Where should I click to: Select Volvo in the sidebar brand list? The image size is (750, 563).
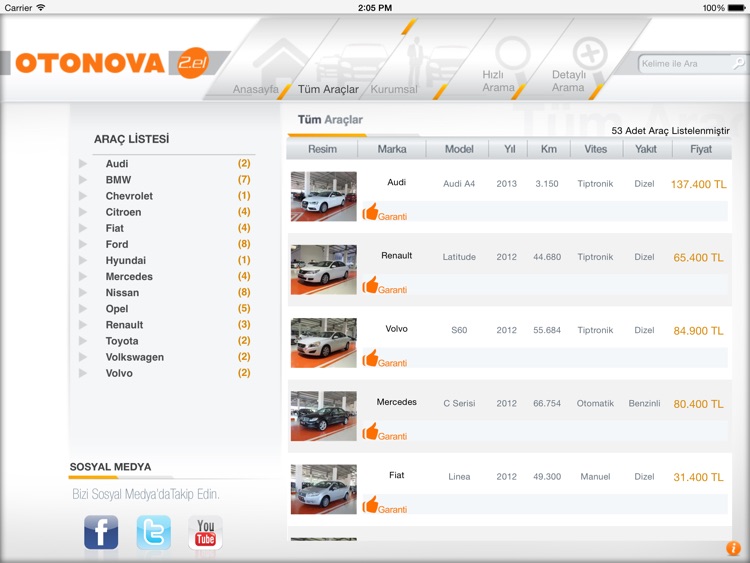tap(119, 373)
